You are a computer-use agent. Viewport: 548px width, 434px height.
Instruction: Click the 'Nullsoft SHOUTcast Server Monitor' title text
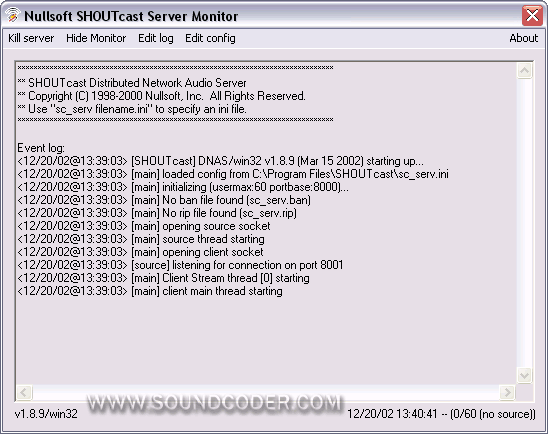coord(131,16)
